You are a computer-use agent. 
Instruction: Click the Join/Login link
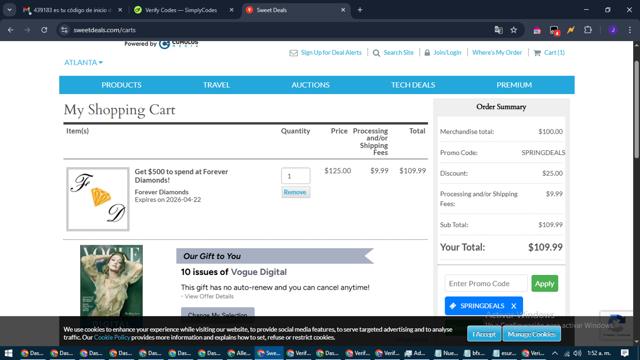click(447, 53)
